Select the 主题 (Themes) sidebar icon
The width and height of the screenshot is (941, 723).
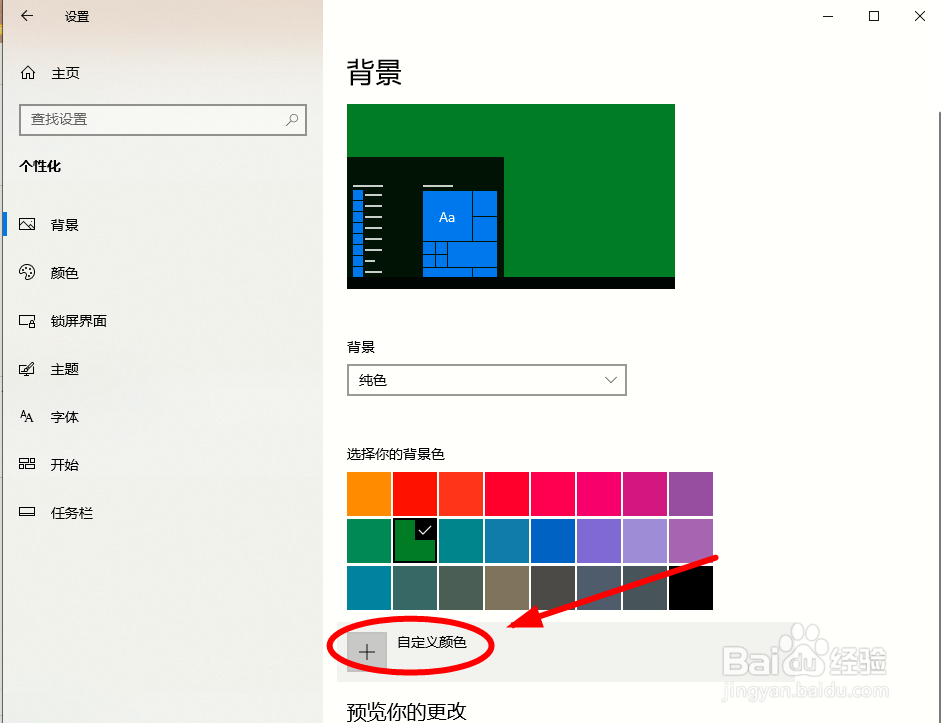pyautogui.click(x=27, y=368)
